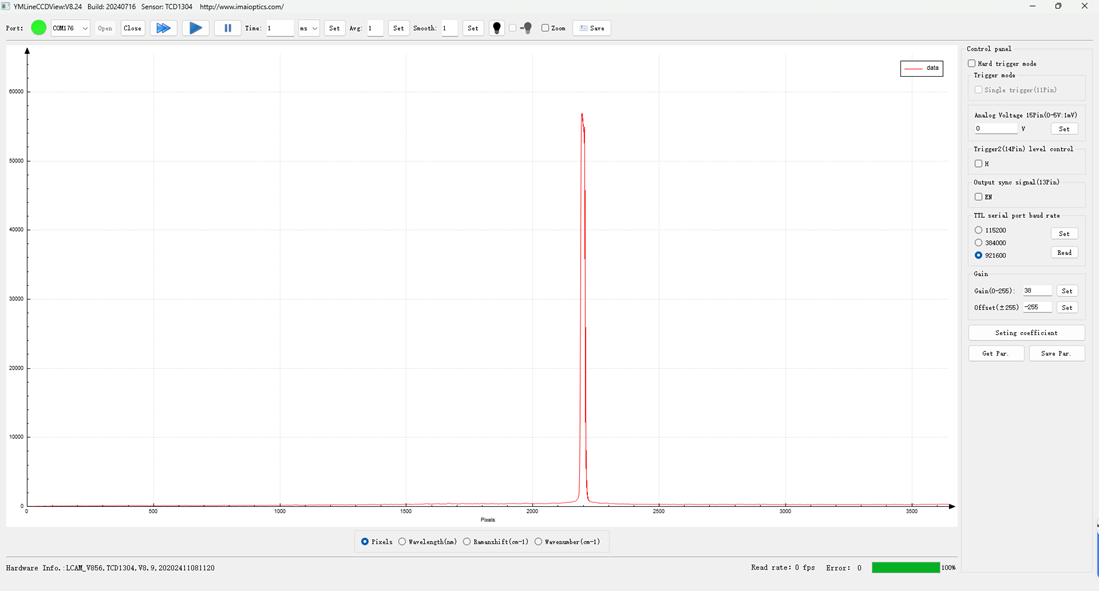
Task: Focus the Smooth input field
Action: pos(449,28)
